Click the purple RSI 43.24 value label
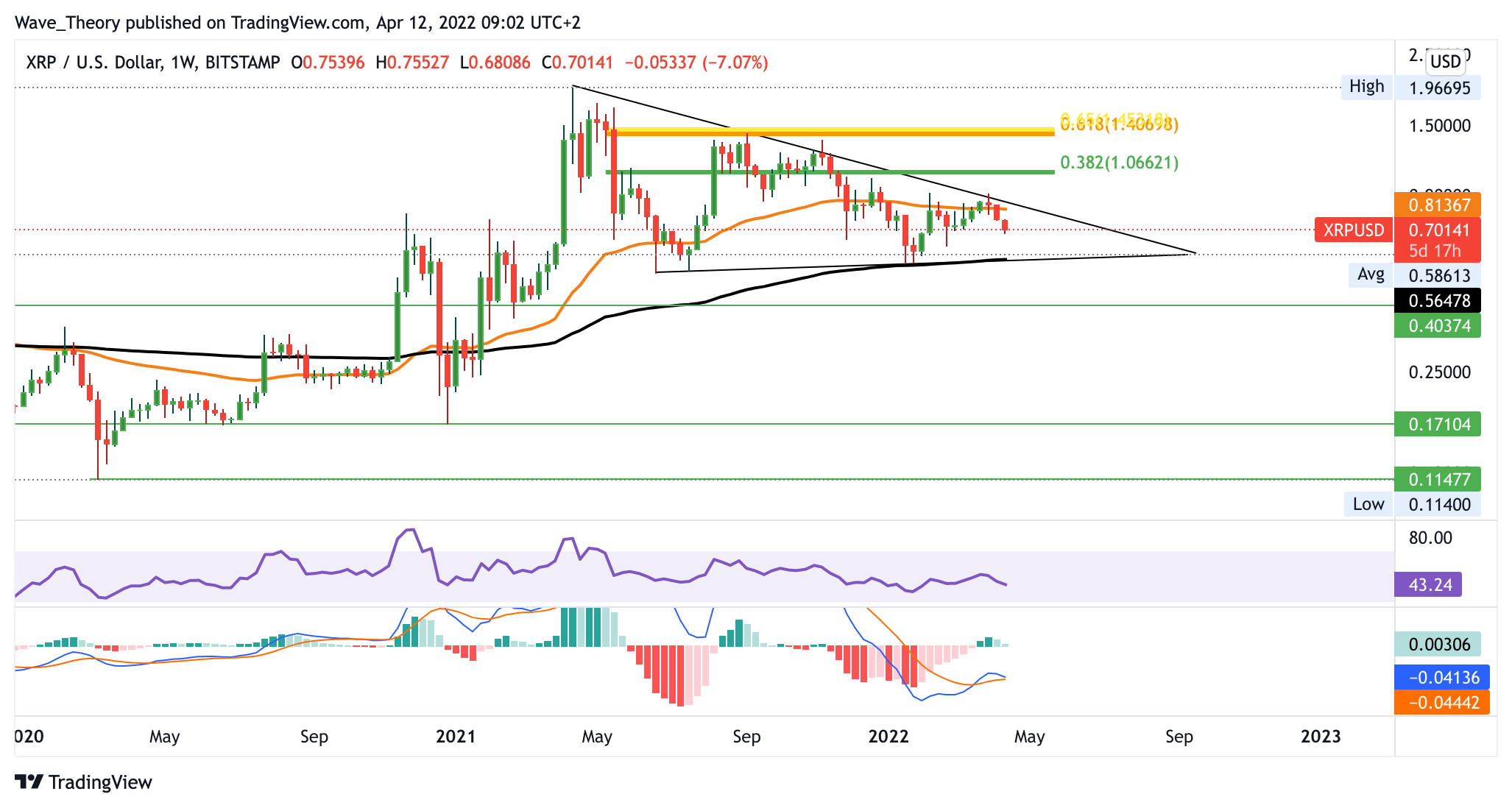Screen dimensions: 1512x808 point(1429,585)
